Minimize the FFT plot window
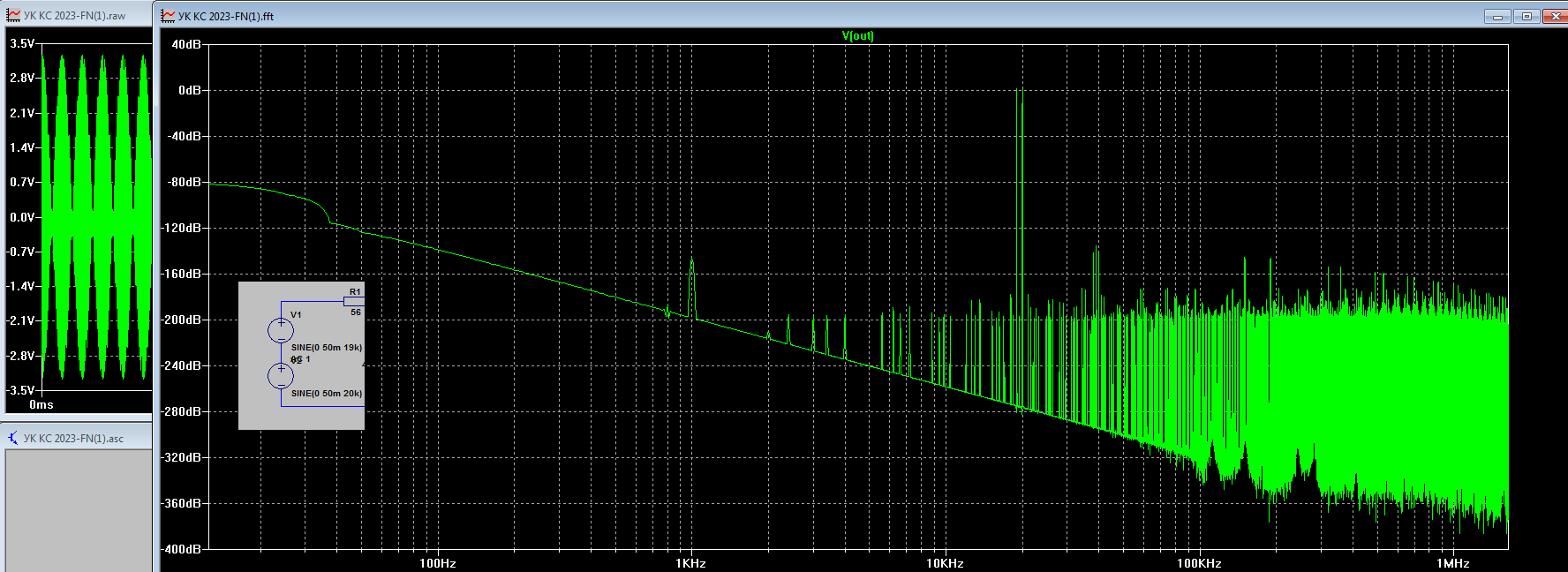 [1497, 16]
